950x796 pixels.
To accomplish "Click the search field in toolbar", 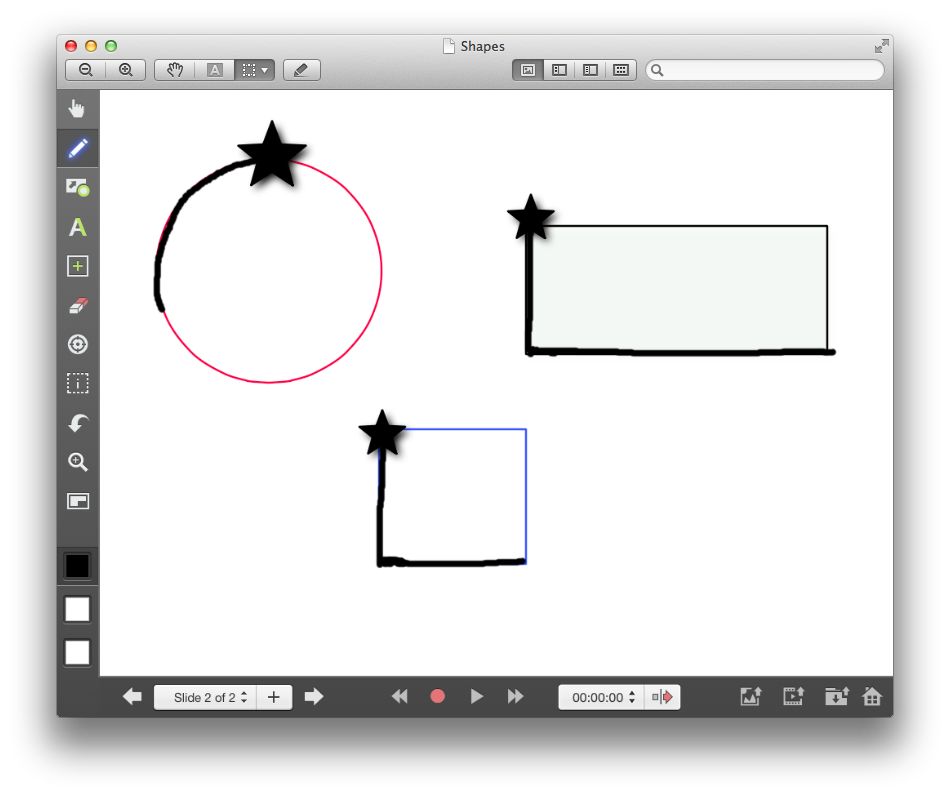I will click(765, 70).
